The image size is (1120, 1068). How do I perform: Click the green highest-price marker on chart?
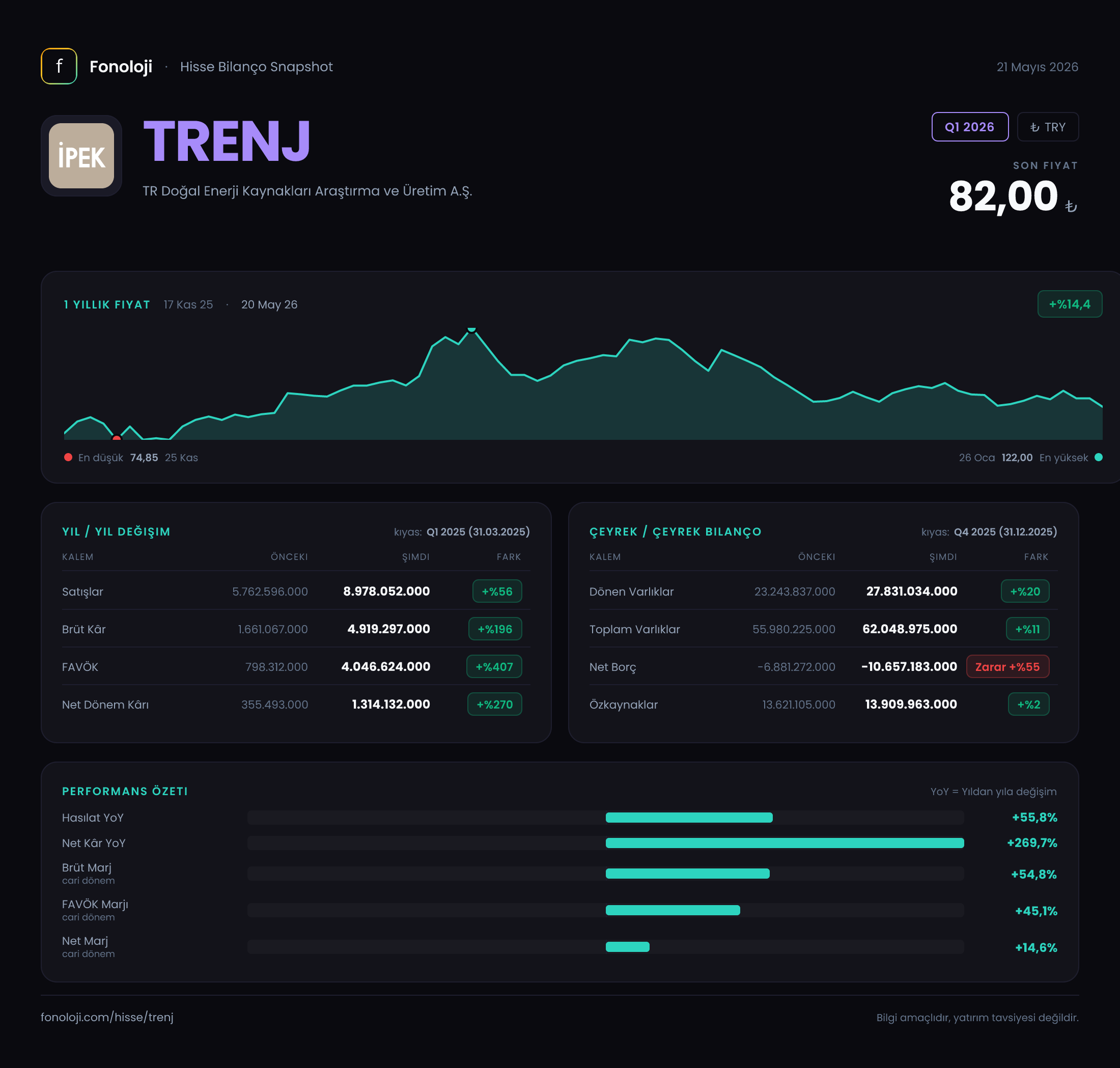pos(471,330)
